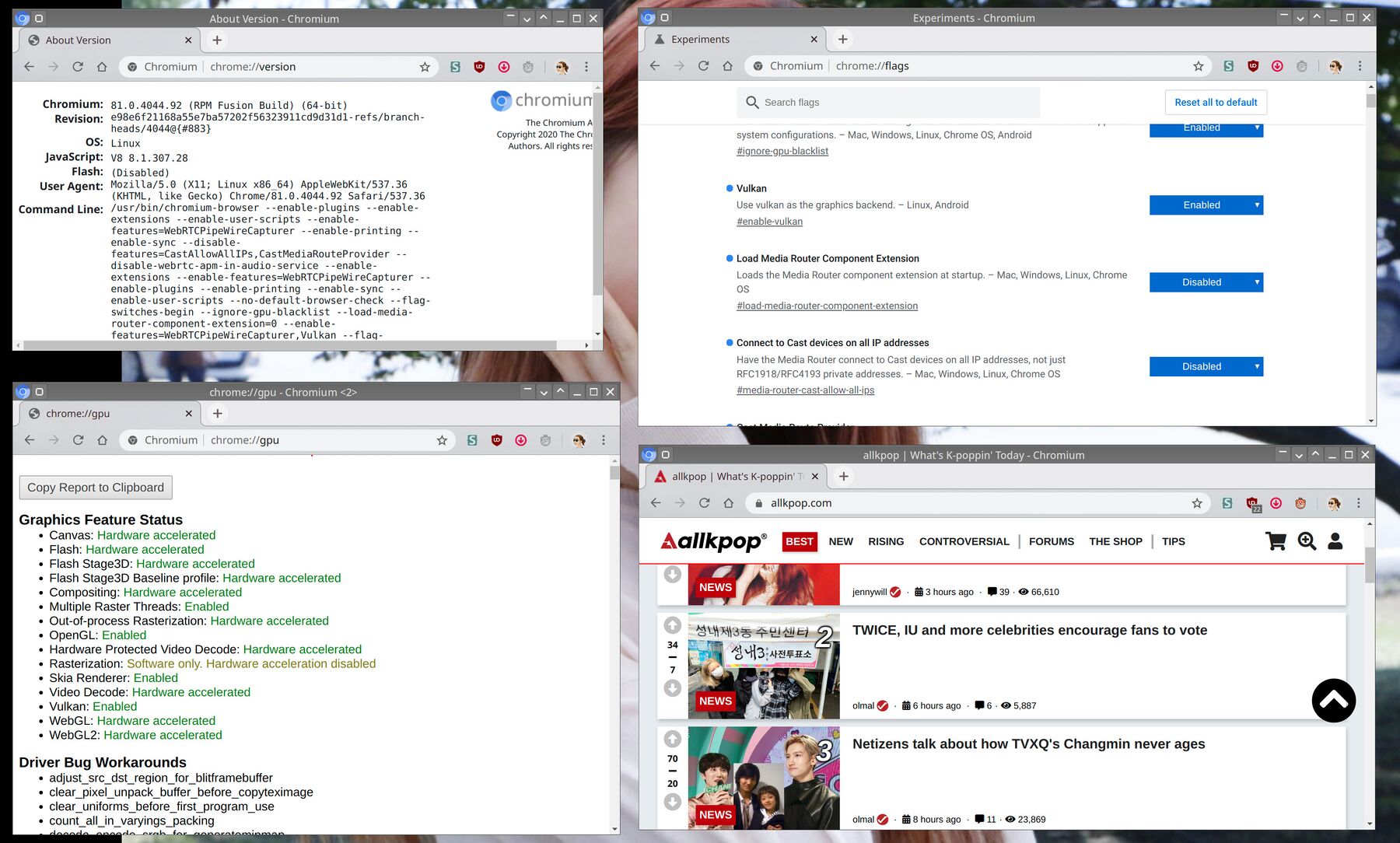The width and height of the screenshot is (1400, 843).
Task: Click the chrome://version address bar
Action: [278, 67]
